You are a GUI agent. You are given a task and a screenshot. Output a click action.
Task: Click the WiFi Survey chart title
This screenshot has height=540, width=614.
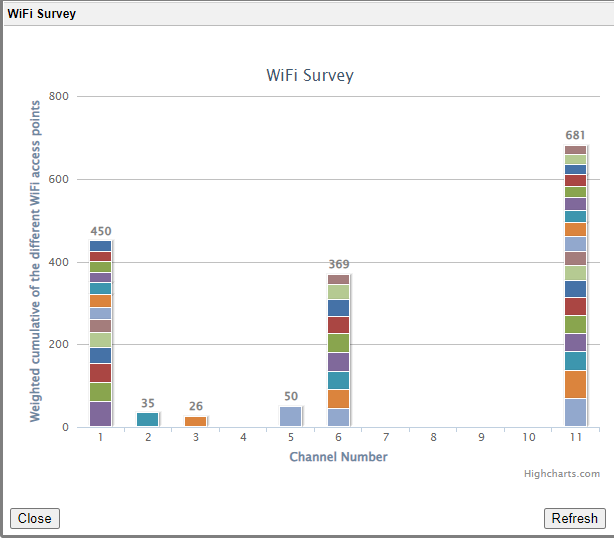pyautogui.click(x=309, y=76)
